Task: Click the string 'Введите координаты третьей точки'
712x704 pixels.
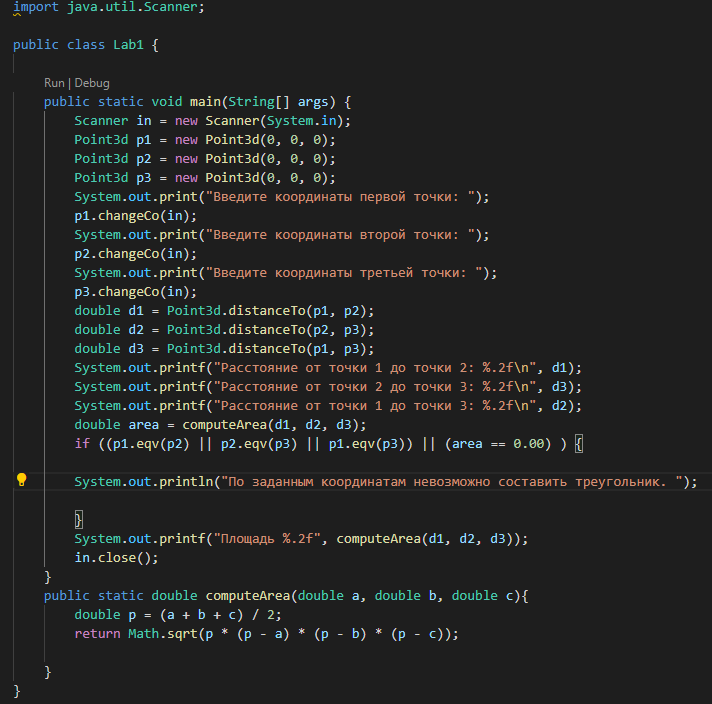Action: point(344,273)
